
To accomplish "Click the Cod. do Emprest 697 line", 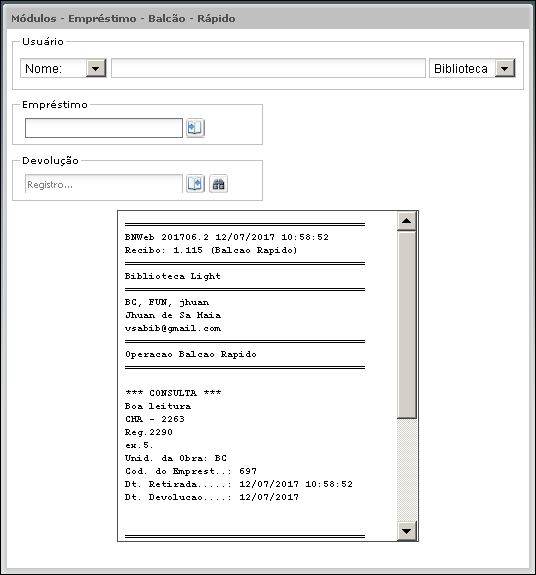I will point(191,471).
